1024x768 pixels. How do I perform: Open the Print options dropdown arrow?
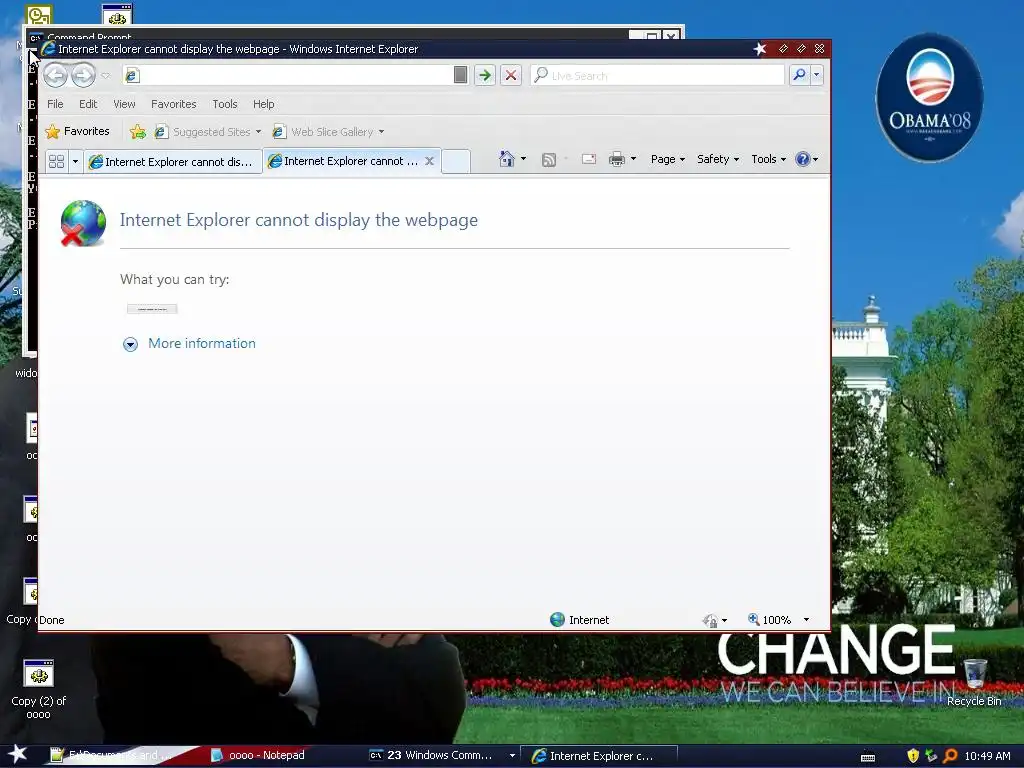(633, 159)
